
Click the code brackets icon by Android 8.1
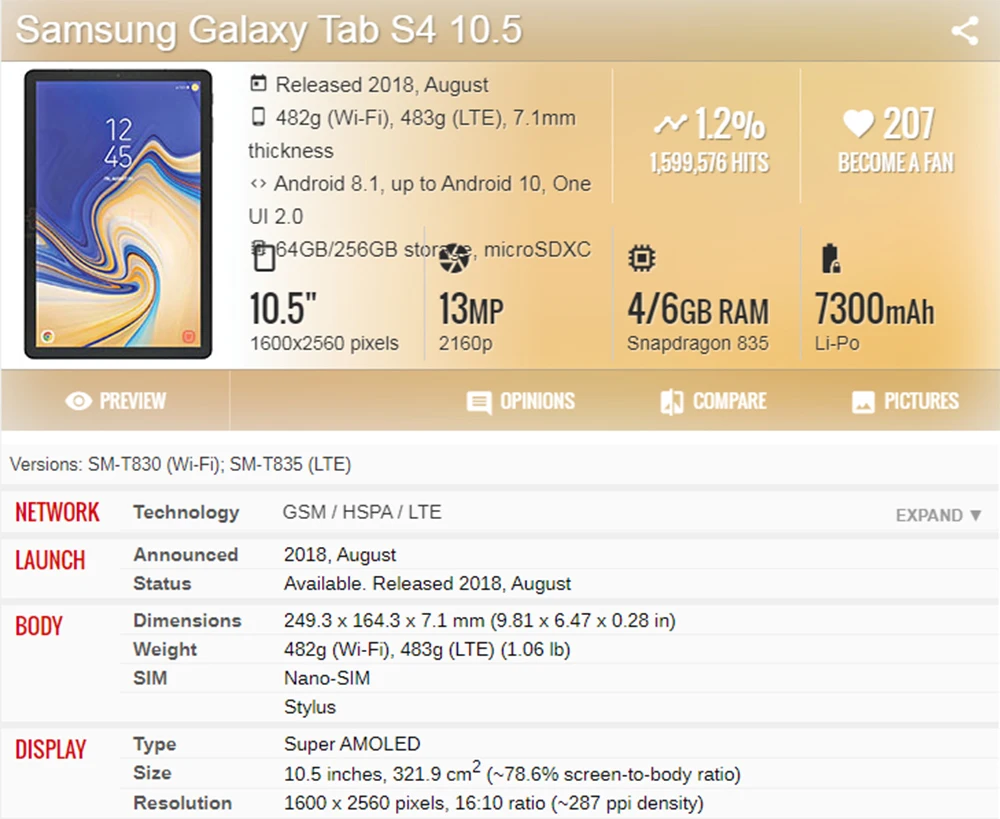coord(258,184)
